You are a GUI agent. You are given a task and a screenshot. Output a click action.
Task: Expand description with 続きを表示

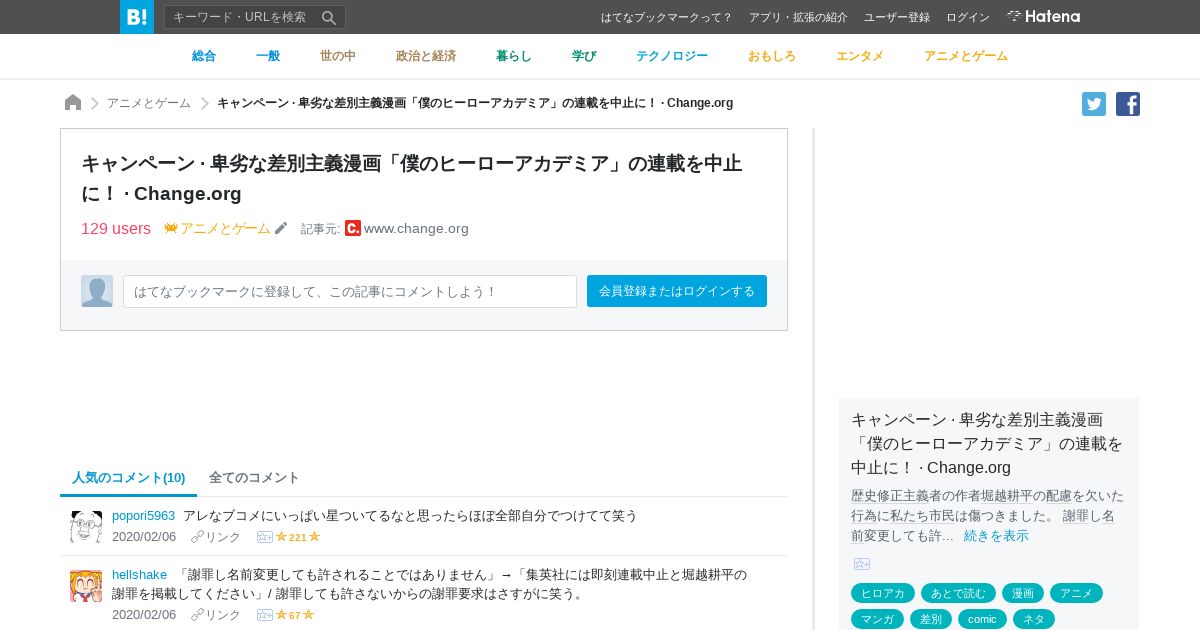(x=996, y=536)
